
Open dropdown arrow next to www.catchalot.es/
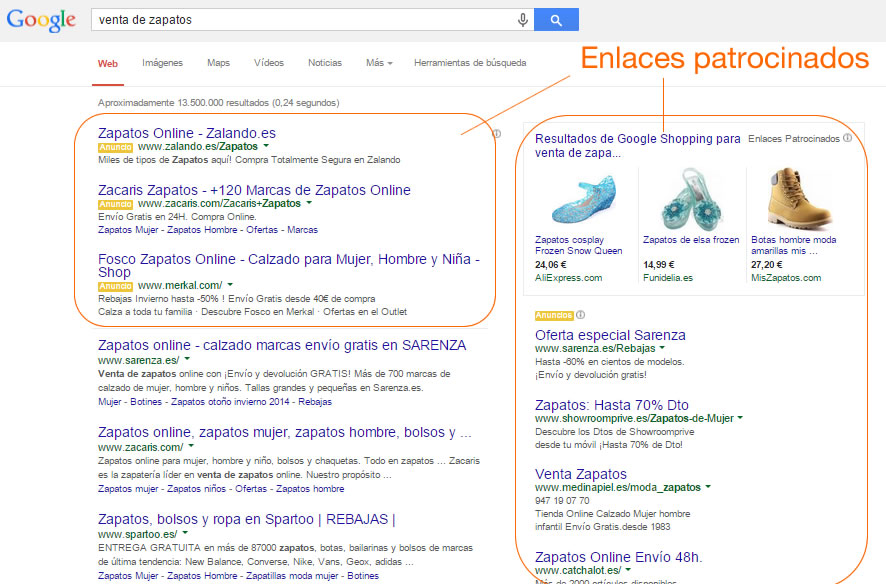click(628, 570)
